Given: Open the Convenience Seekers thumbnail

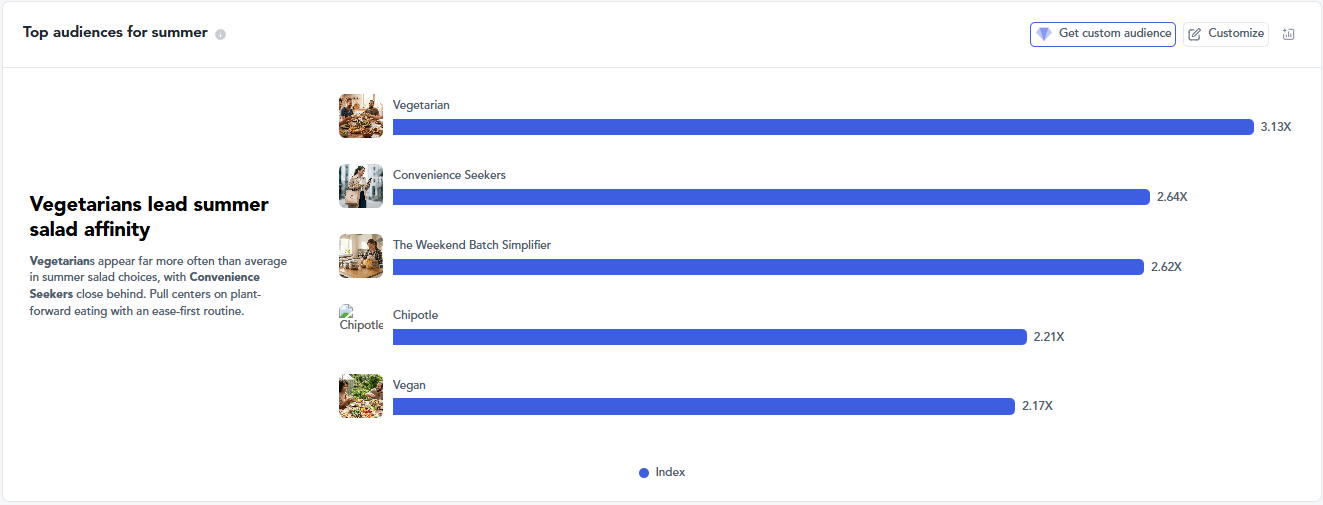Looking at the screenshot, I should [x=361, y=186].
